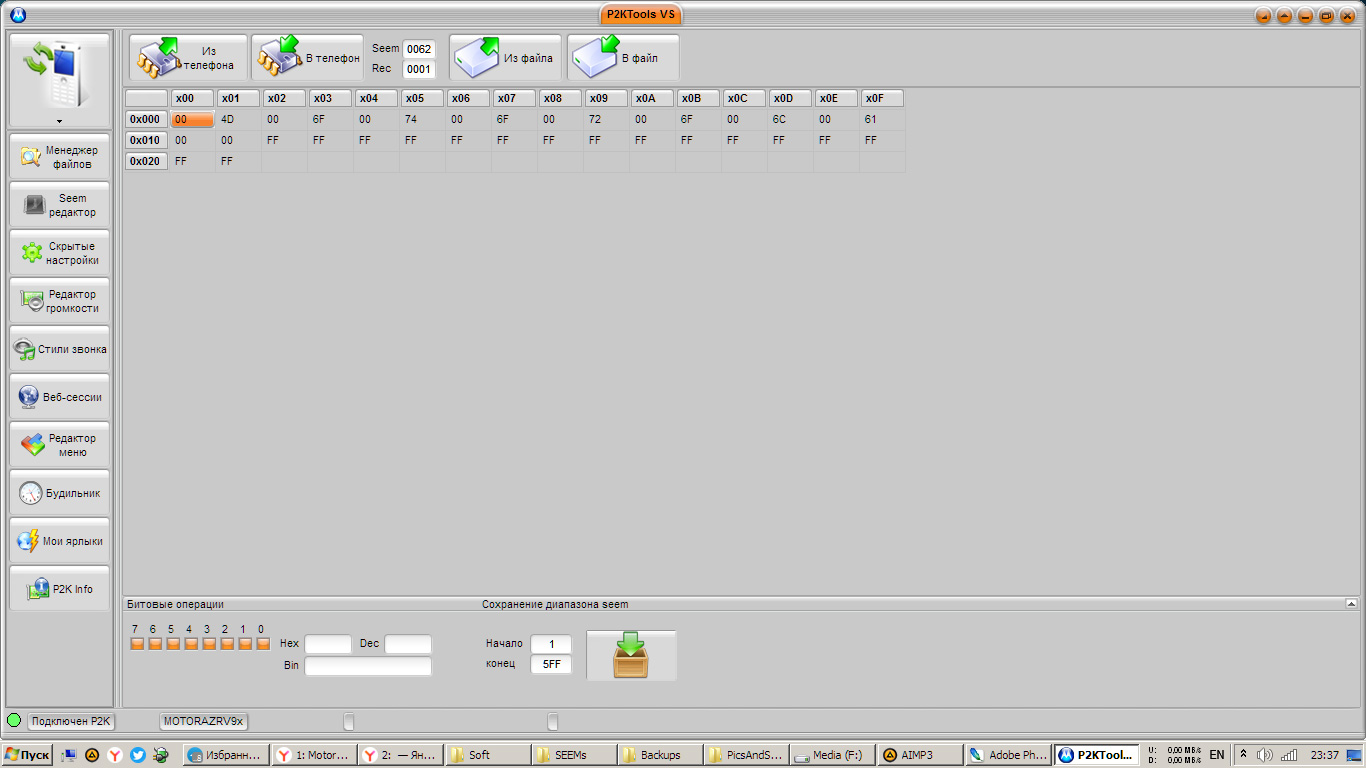
Task: Toggle bit 1 box
Action: coord(245,643)
